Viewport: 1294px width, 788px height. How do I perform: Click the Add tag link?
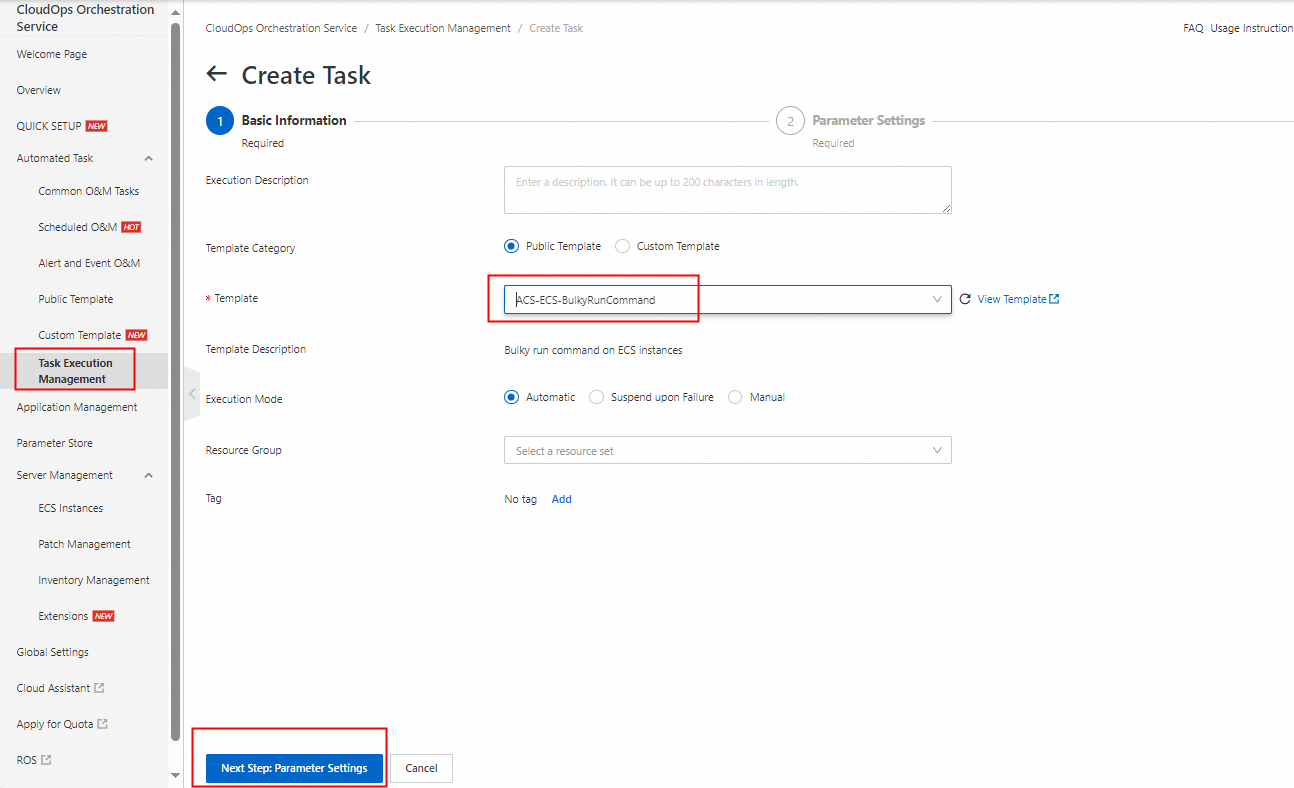pos(562,499)
